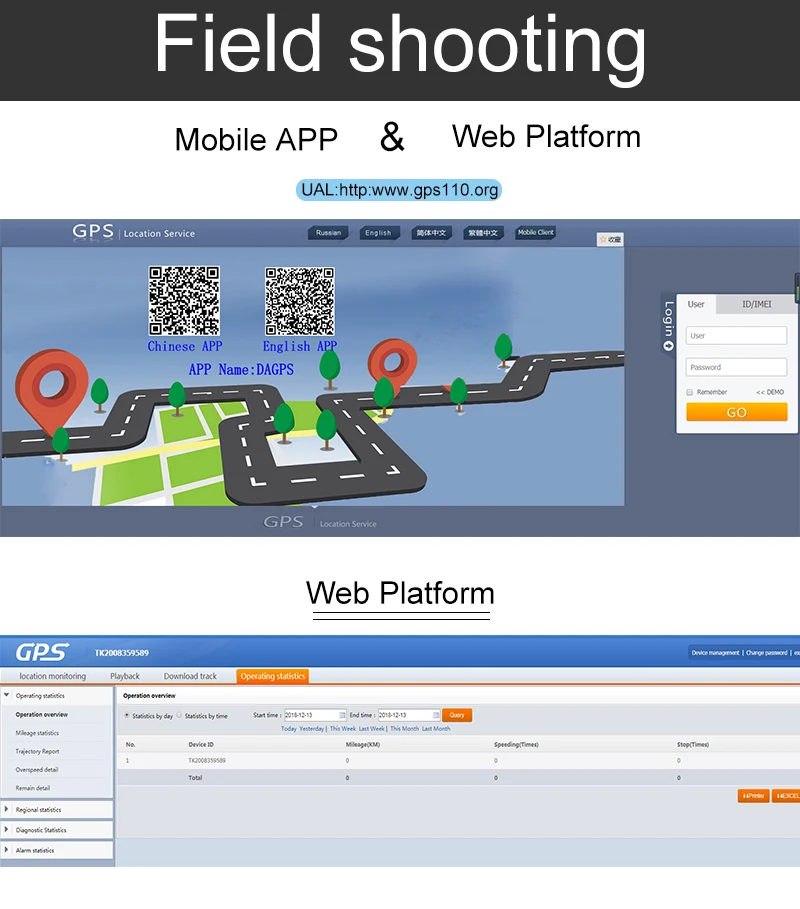Click the EXCEL export button
This screenshot has height=909, width=800.
pos(787,796)
